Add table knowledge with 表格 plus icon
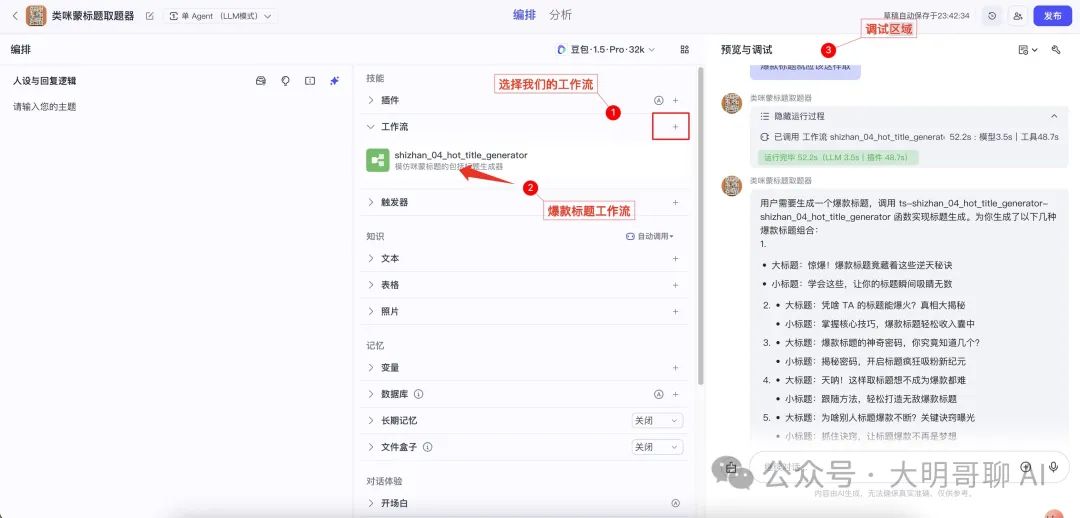 [676, 285]
